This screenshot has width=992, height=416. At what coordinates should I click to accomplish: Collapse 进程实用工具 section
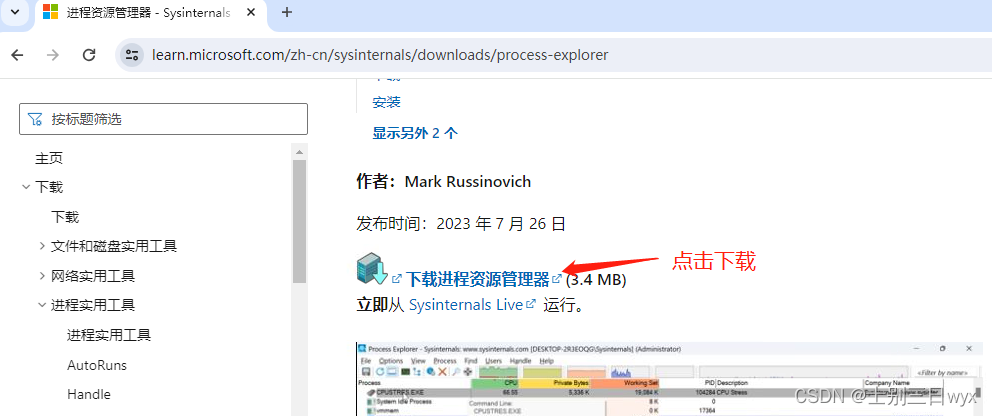(42, 305)
